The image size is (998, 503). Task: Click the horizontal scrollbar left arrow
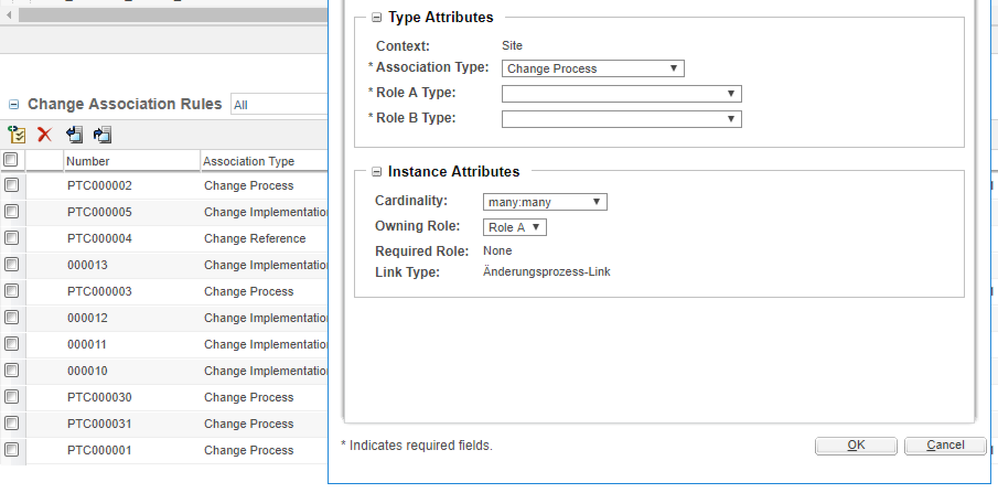(9, 15)
